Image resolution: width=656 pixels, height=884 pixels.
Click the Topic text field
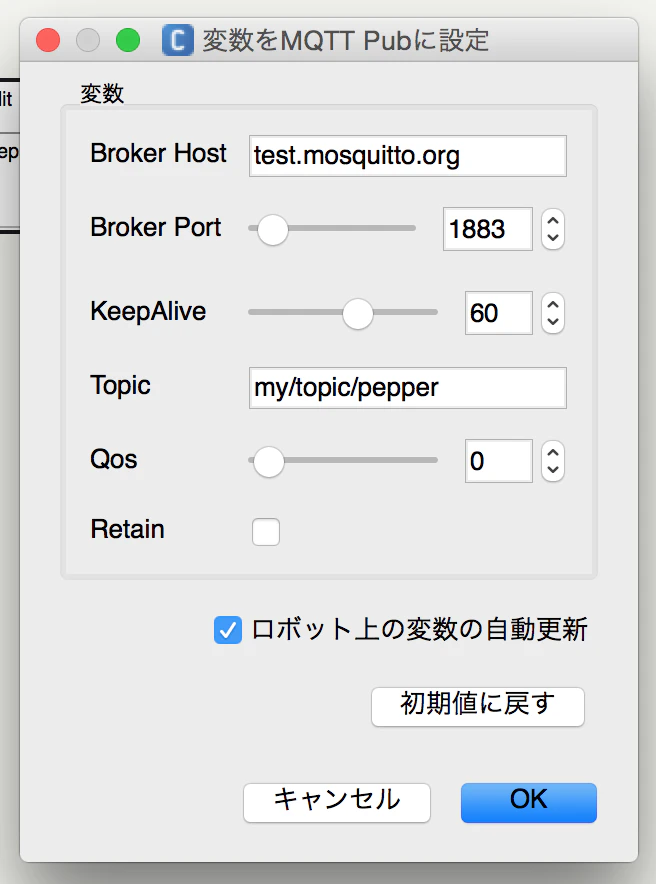407,388
